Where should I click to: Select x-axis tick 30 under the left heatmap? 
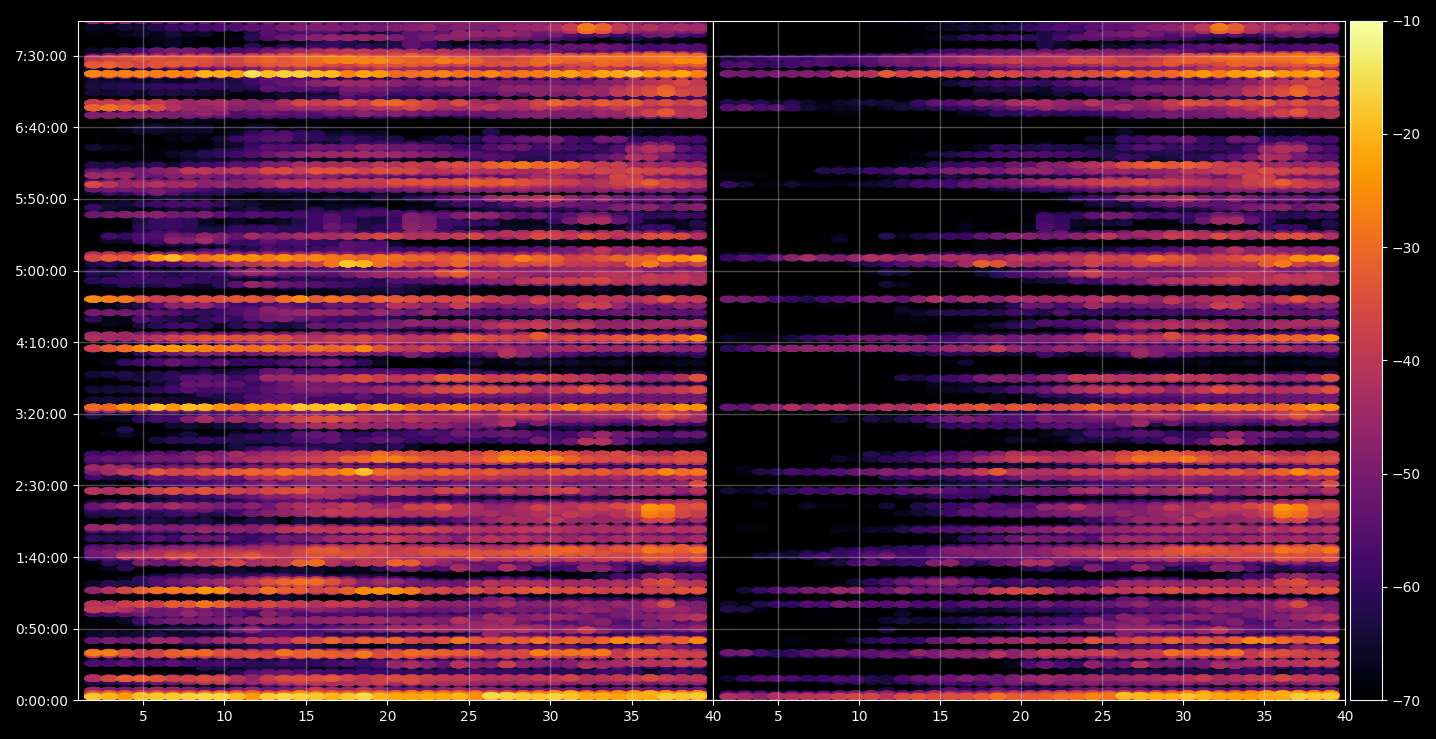[550, 716]
